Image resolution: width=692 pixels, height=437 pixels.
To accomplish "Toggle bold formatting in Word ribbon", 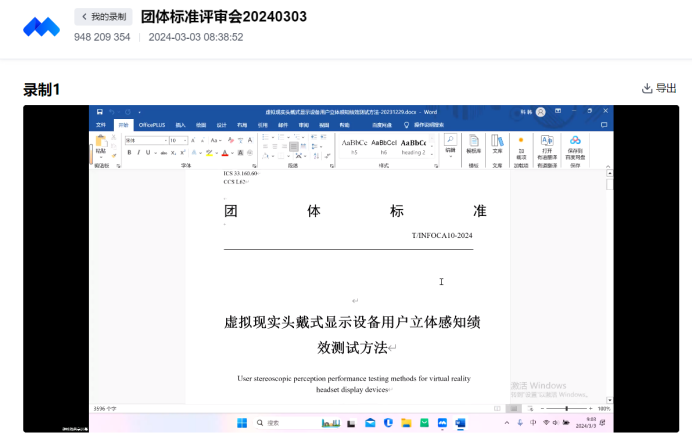I will pyautogui.click(x=128, y=153).
